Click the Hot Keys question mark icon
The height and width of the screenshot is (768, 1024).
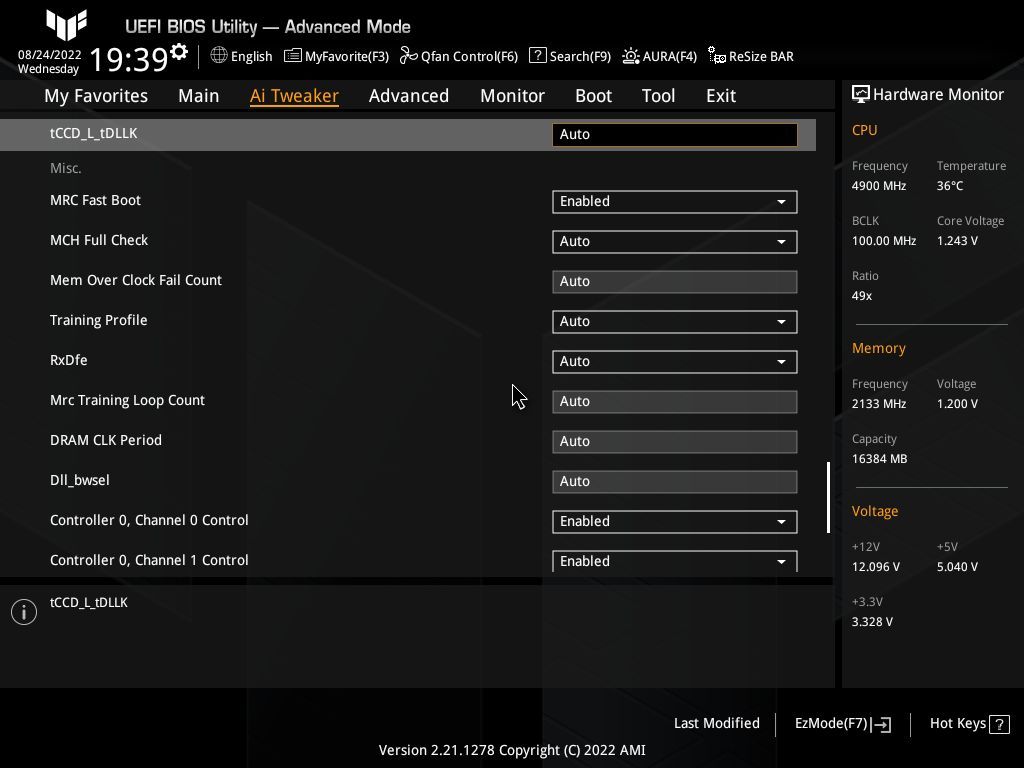pos(999,724)
